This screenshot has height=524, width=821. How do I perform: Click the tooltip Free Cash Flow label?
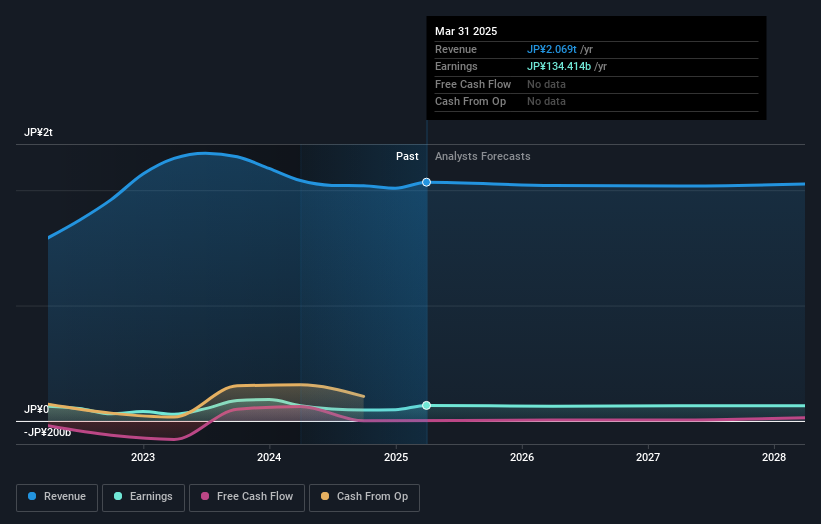click(x=473, y=84)
